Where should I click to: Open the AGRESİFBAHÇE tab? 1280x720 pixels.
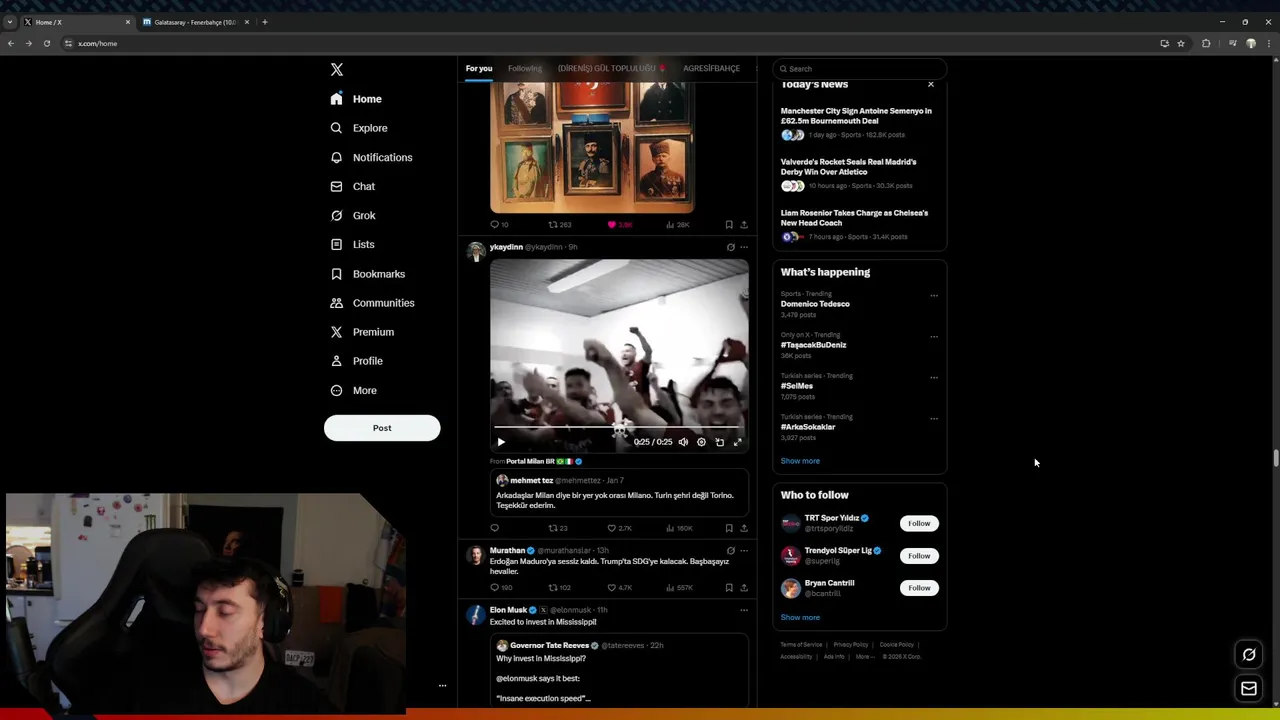pyautogui.click(x=711, y=68)
